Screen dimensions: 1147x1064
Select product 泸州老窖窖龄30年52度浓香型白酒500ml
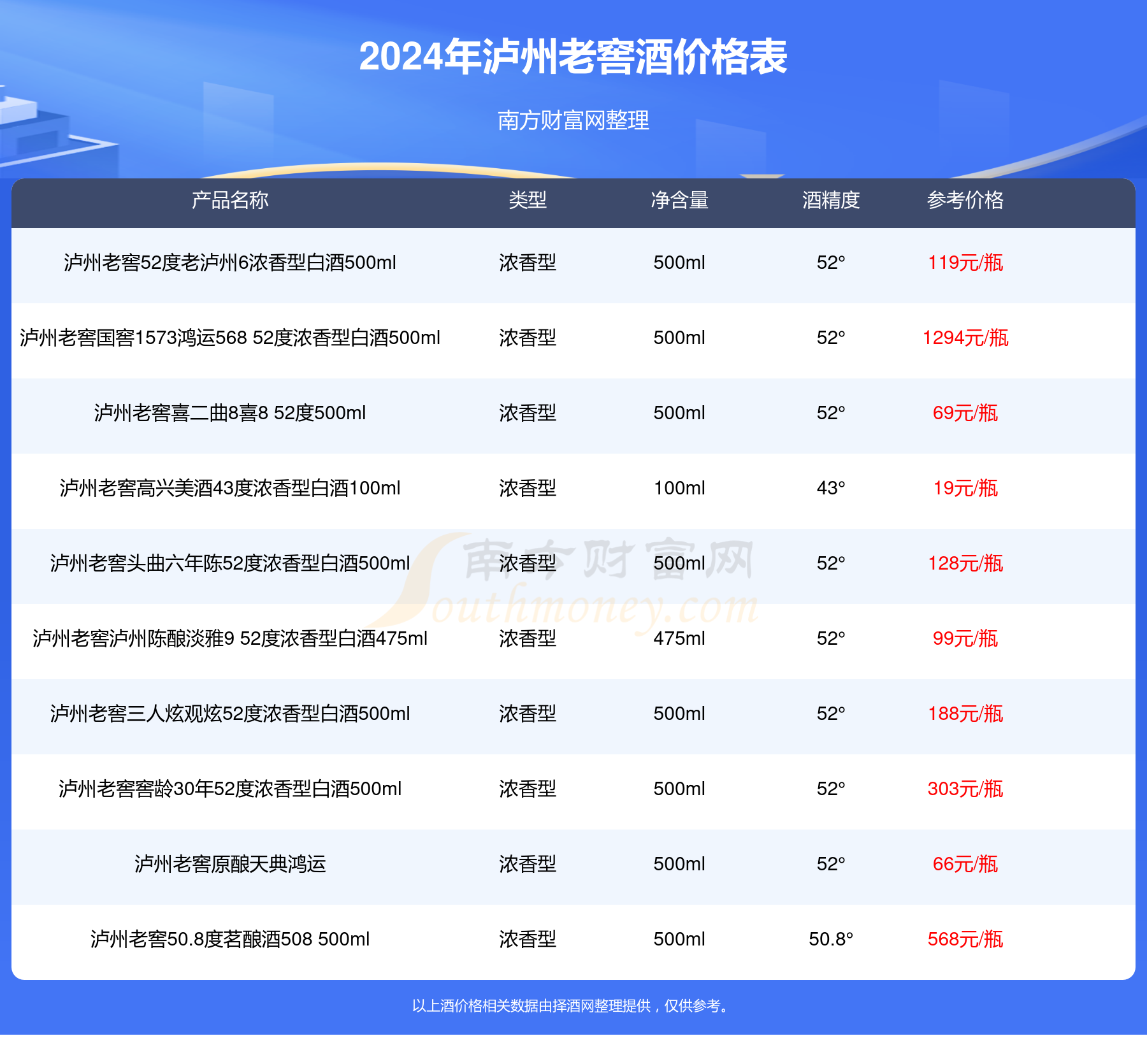click(x=230, y=789)
